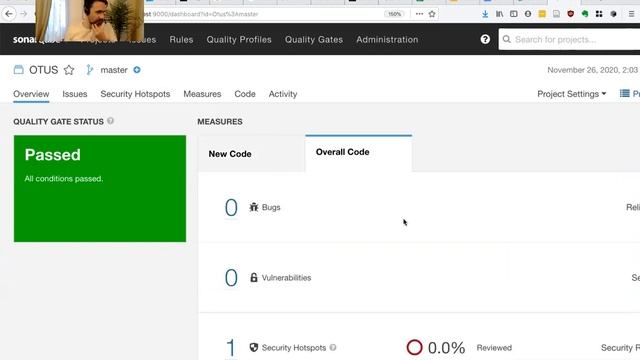
Task: Open the Firefox hamburger menu
Action: click(631, 14)
